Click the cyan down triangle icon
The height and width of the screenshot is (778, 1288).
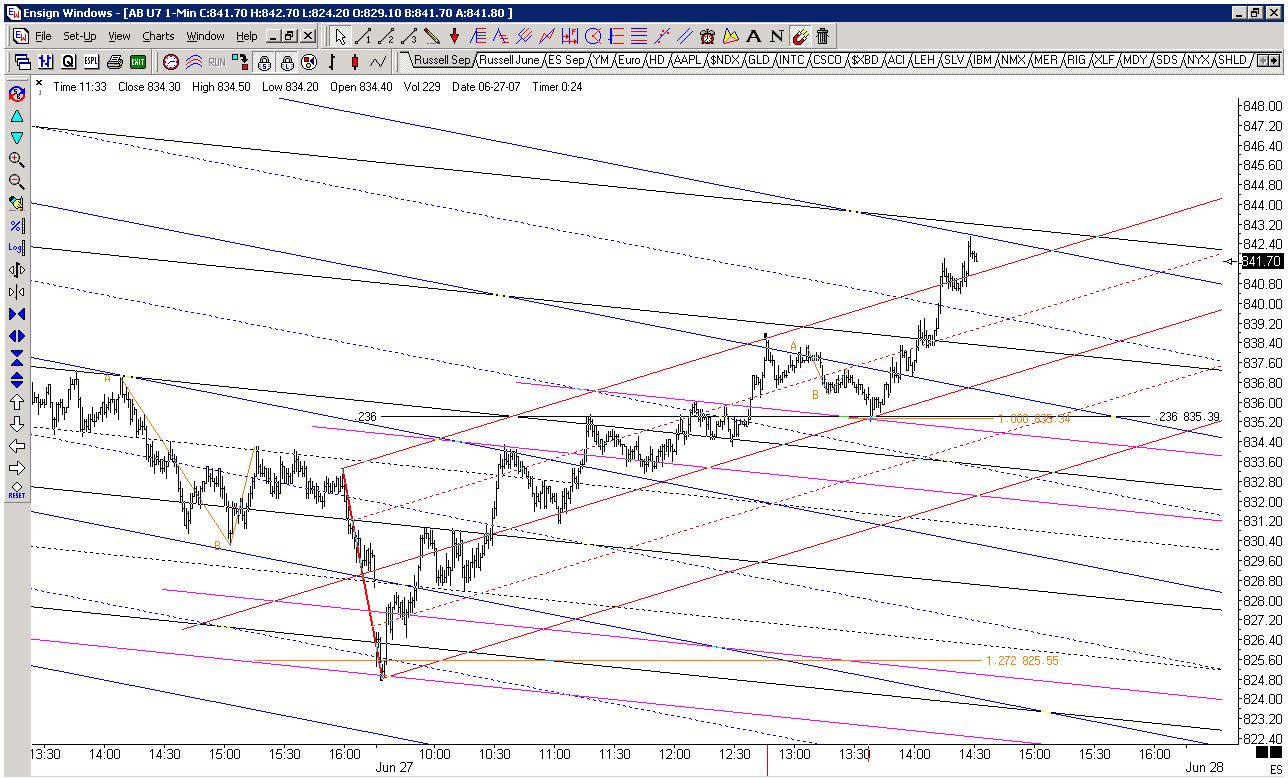click(x=17, y=138)
